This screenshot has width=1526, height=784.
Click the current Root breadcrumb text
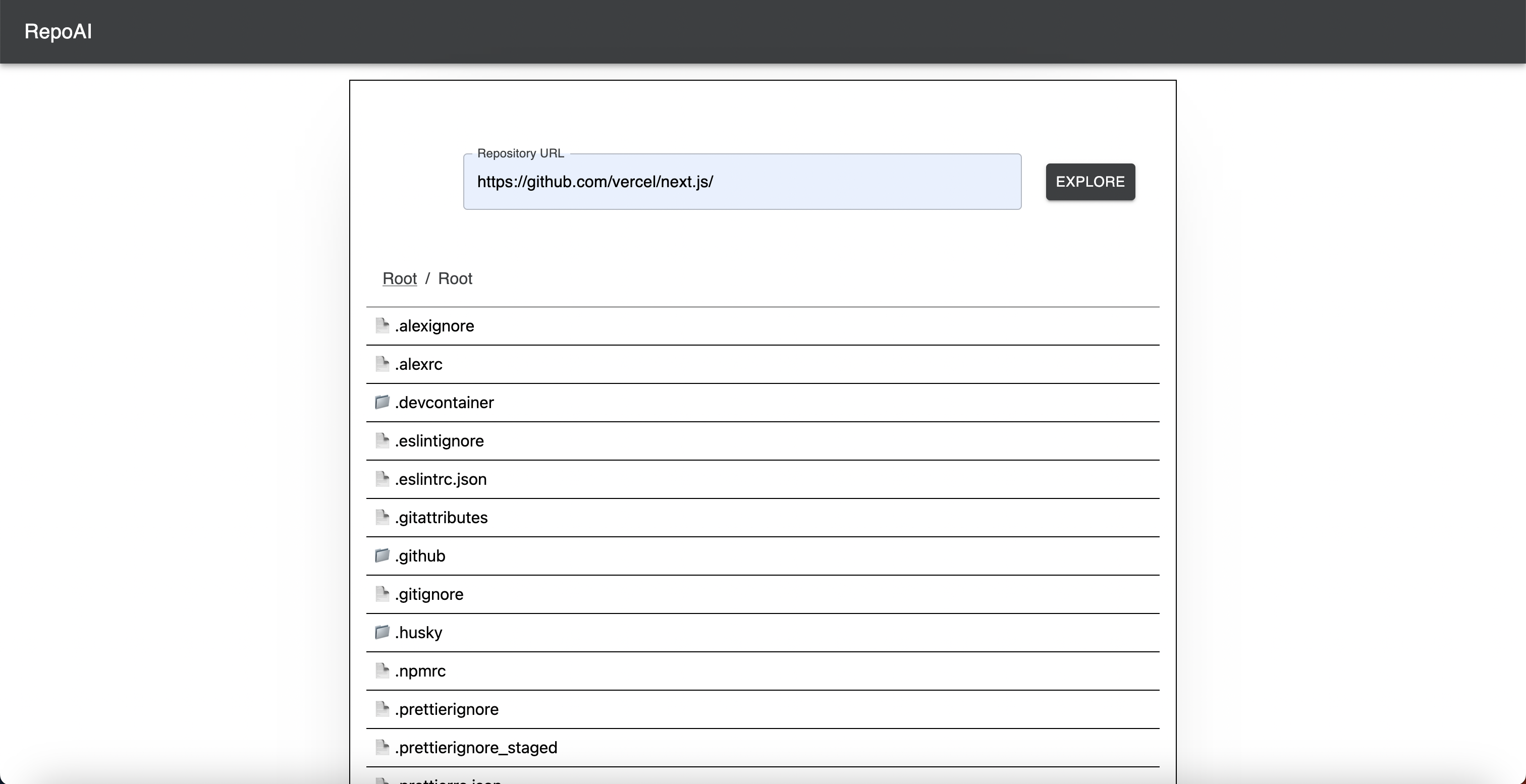coord(455,278)
